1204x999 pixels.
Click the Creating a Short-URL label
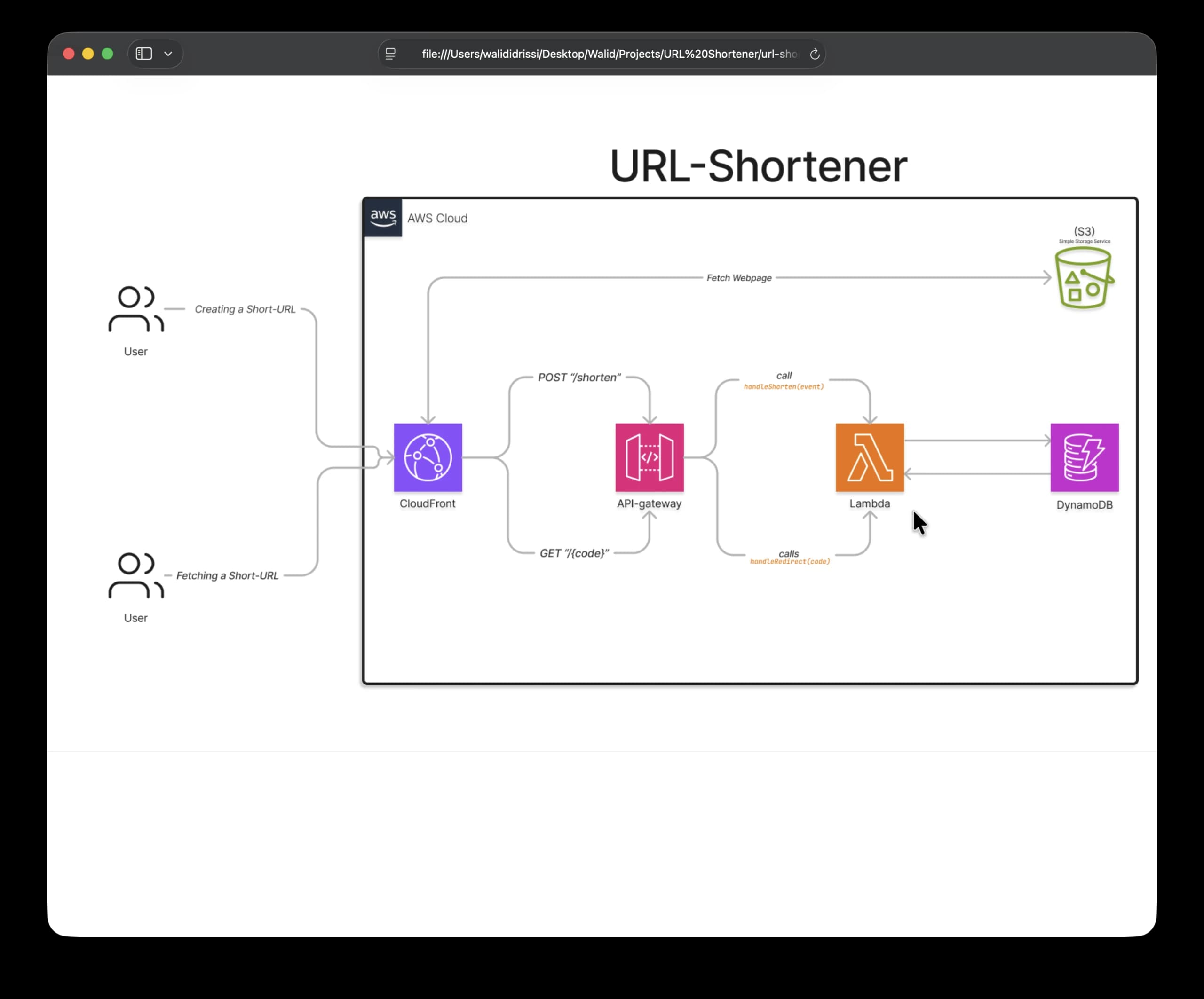pos(245,309)
